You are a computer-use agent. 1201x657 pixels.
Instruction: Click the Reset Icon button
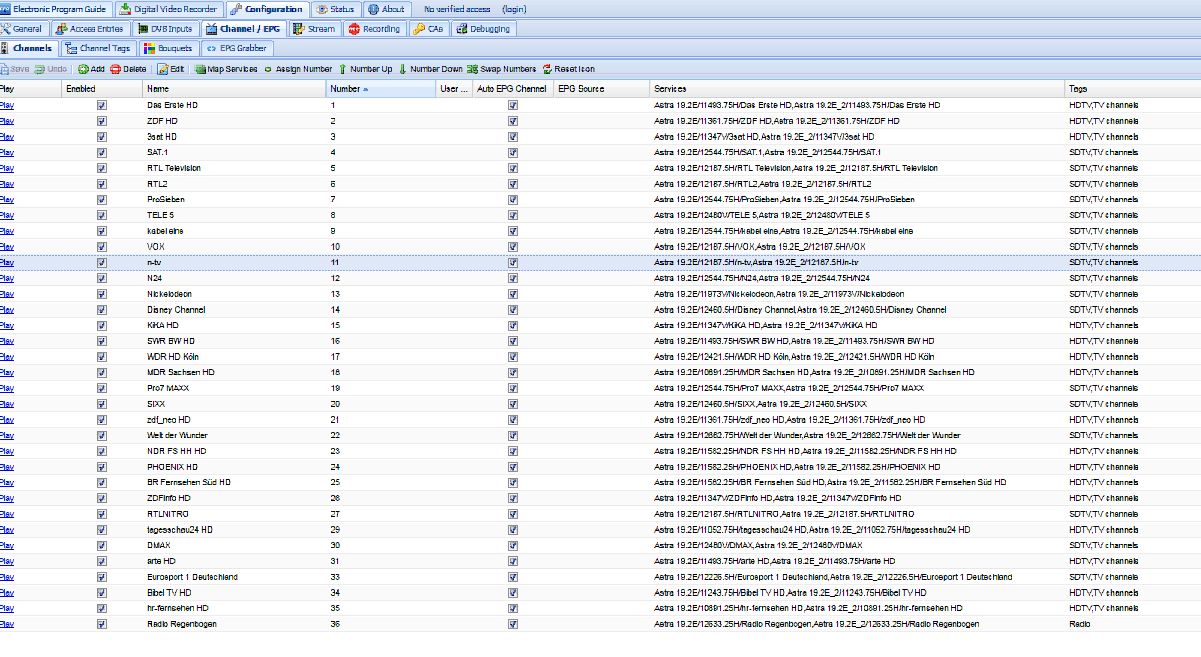coord(568,69)
